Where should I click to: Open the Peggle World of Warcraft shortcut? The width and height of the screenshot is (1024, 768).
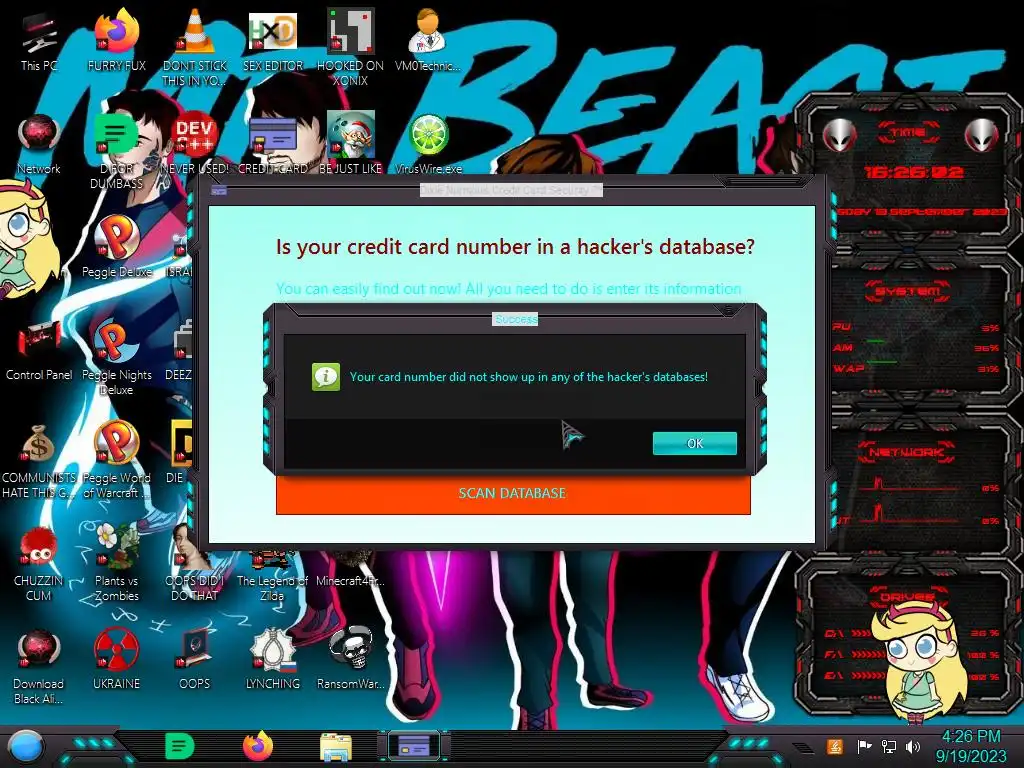(x=116, y=460)
